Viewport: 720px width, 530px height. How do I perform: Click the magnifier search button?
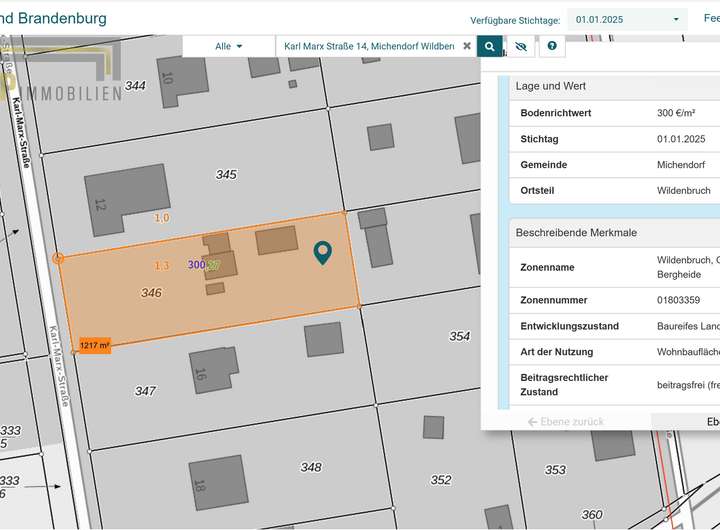click(x=489, y=46)
